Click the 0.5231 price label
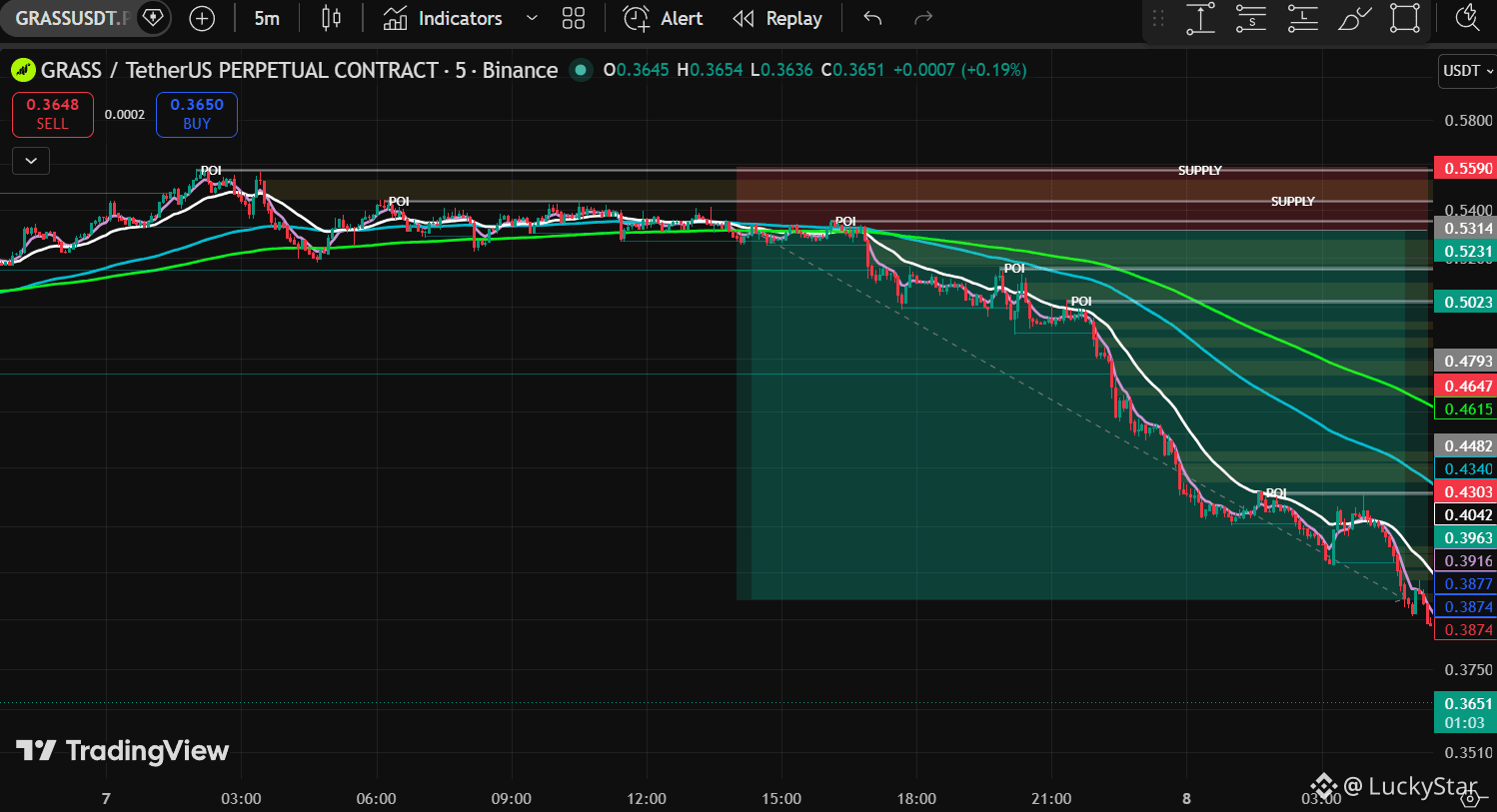This screenshot has width=1497, height=812. tap(1465, 251)
